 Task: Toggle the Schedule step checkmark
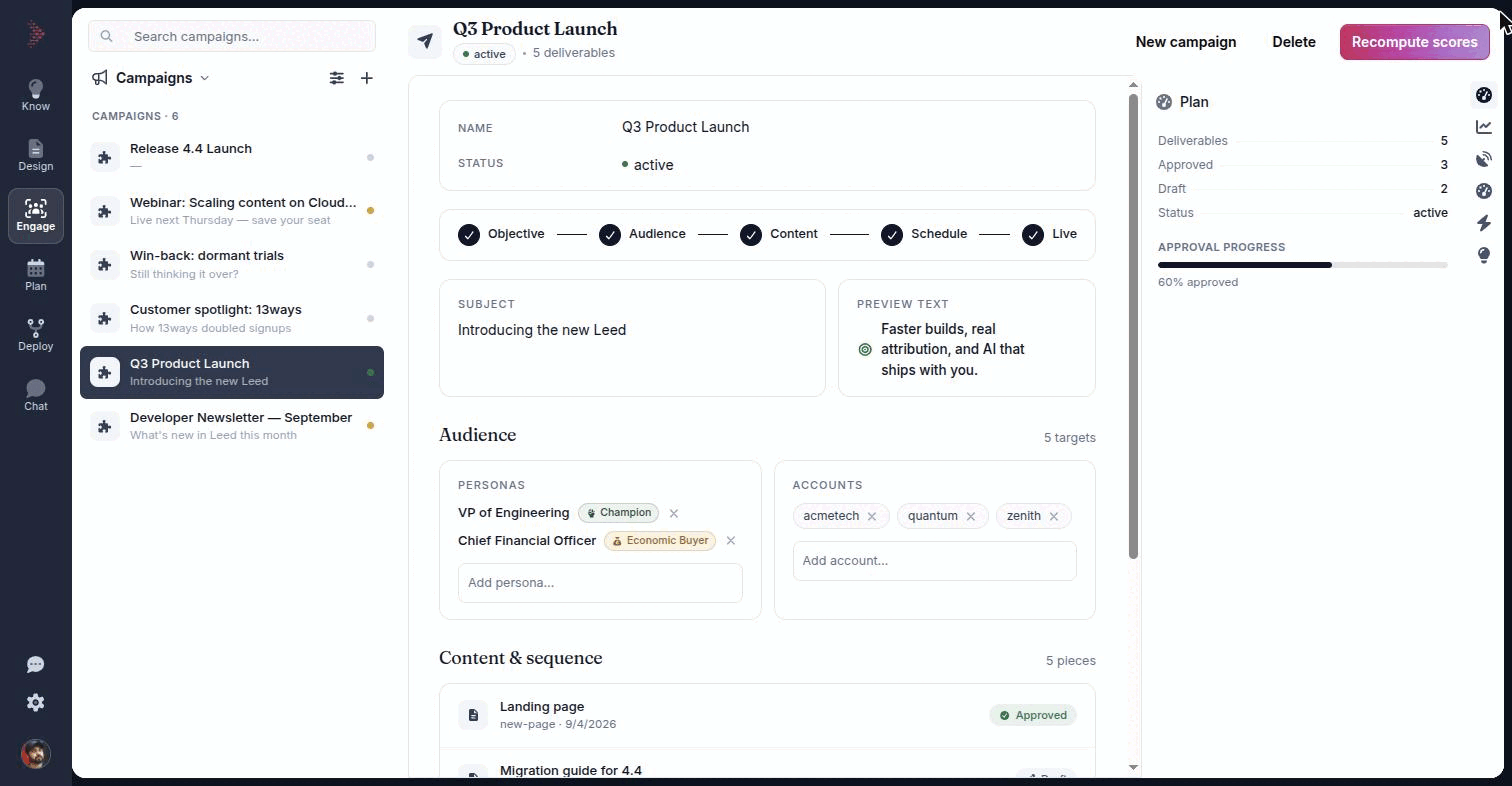(892, 235)
